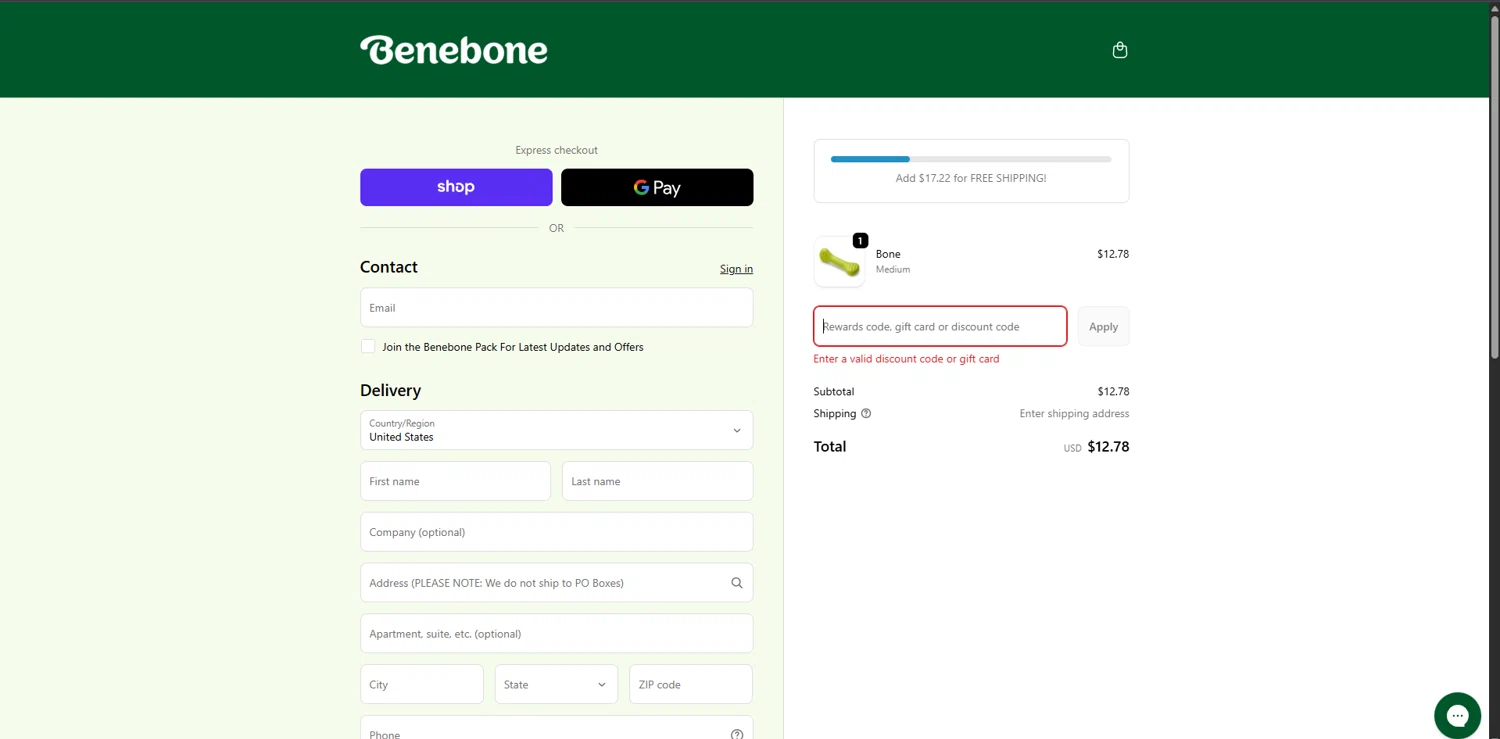
Task: Click the Apply discount button
Action: (1103, 326)
